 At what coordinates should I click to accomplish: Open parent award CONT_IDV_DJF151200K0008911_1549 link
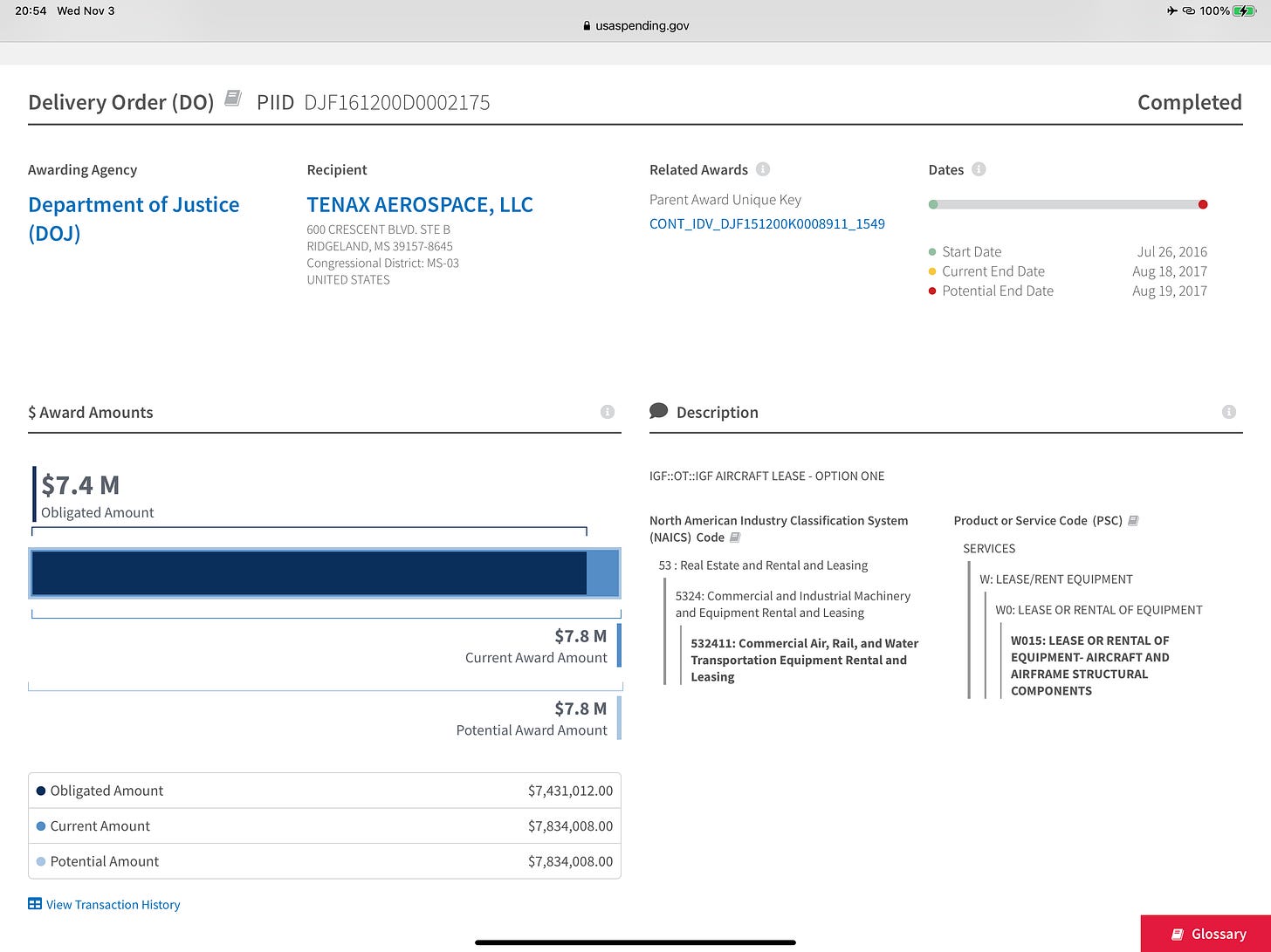(x=767, y=223)
